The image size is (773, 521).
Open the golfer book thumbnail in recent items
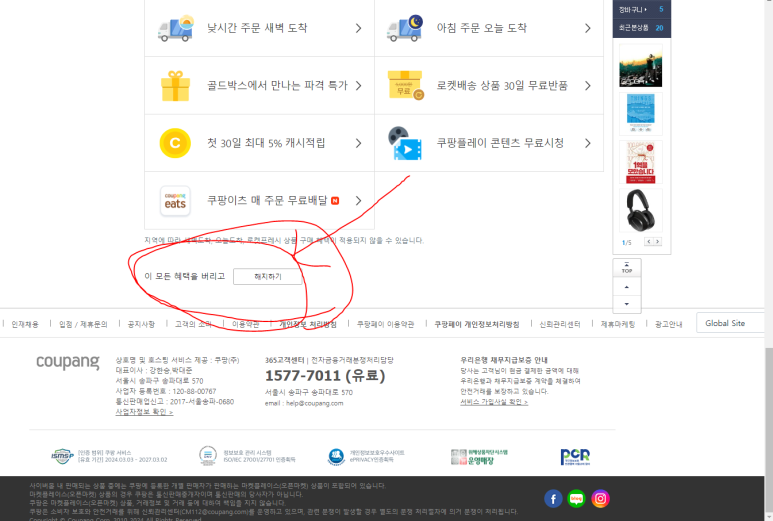coord(641,66)
